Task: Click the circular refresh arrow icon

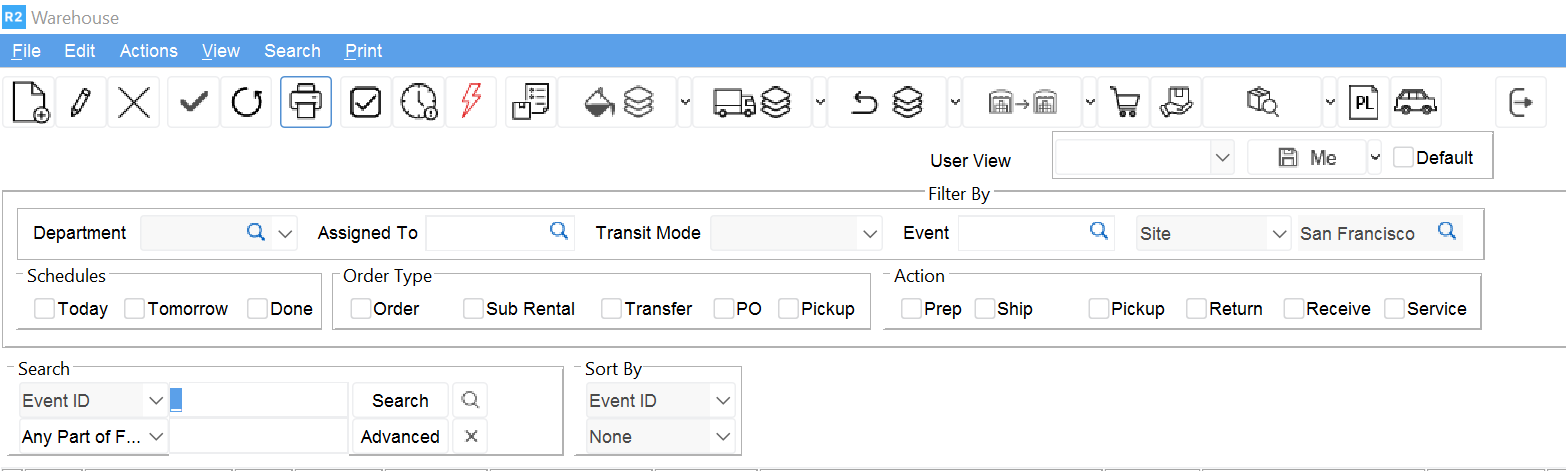Action: [246, 102]
